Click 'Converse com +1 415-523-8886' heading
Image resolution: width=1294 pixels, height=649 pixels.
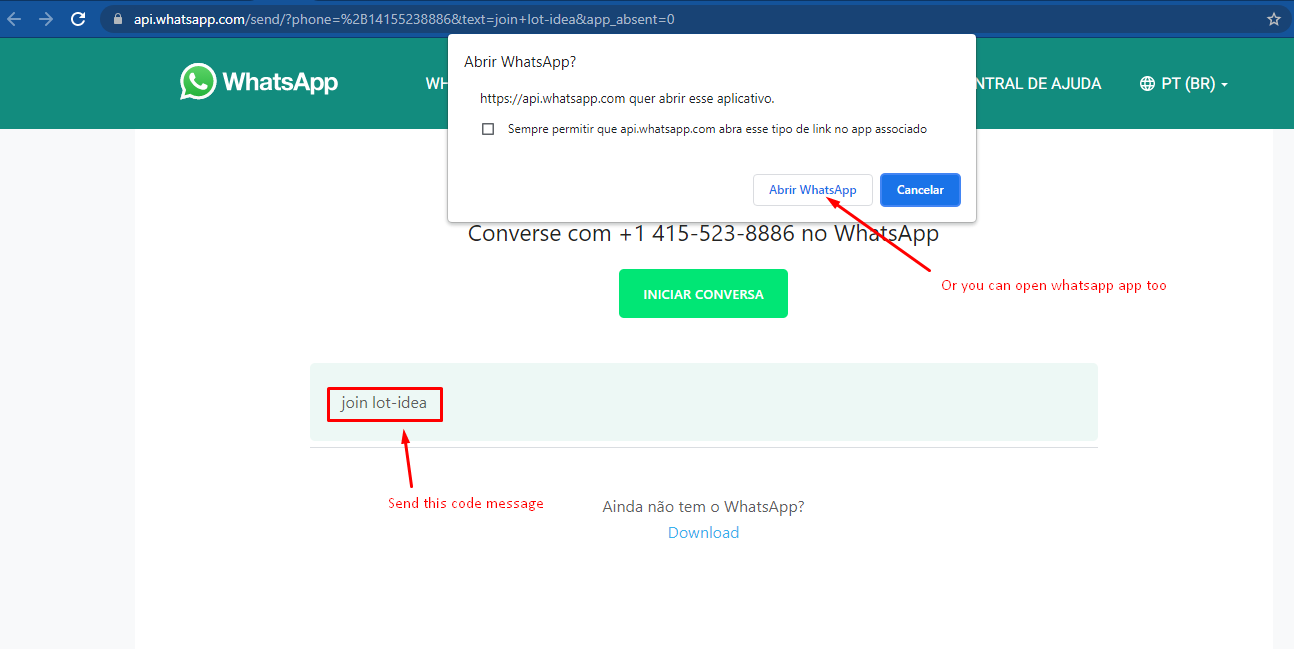pyautogui.click(x=703, y=234)
